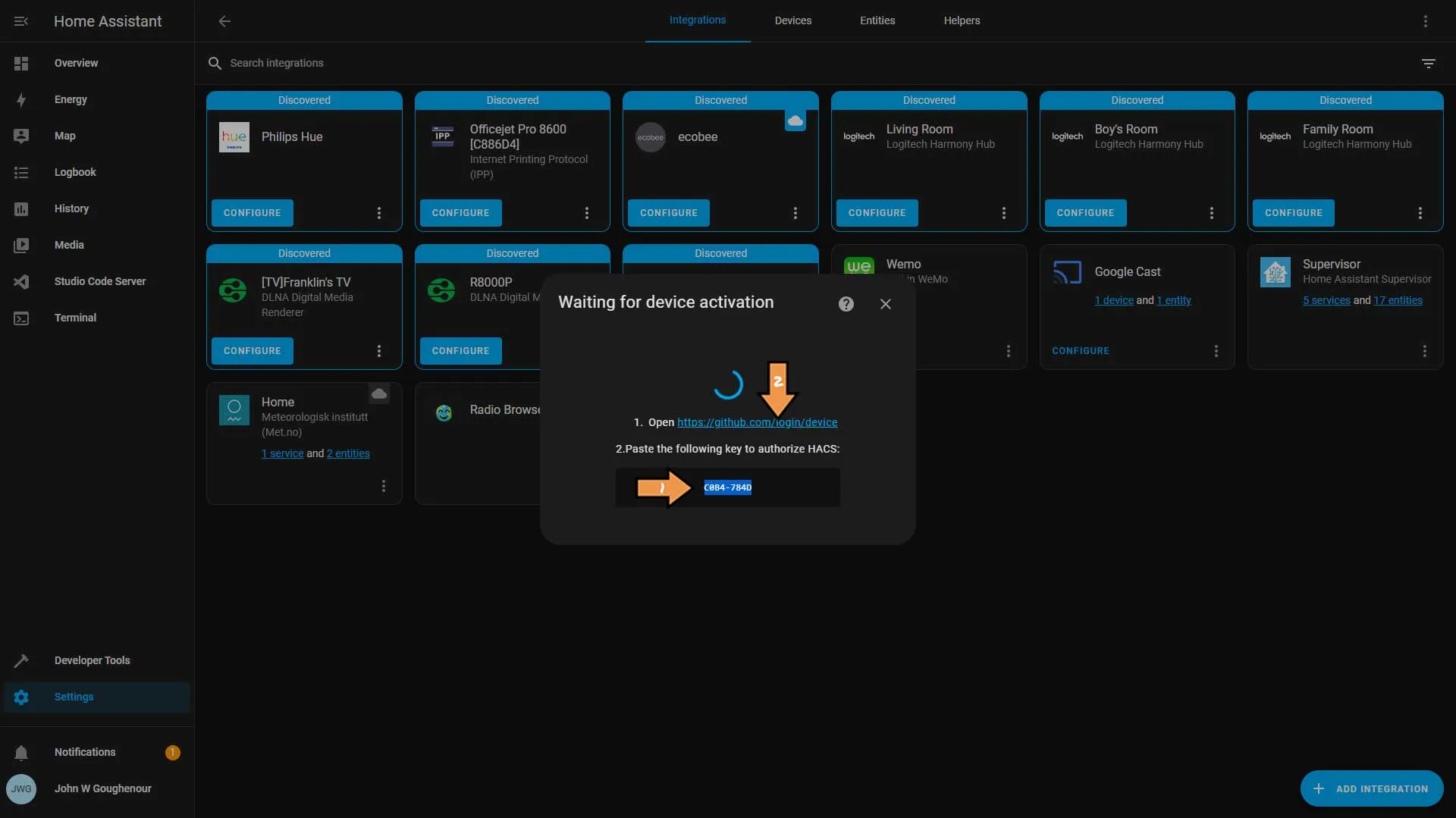Viewport: 1456px width, 818px height.
Task: Configure the R8000P DLNA device
Action: (461, 351)
